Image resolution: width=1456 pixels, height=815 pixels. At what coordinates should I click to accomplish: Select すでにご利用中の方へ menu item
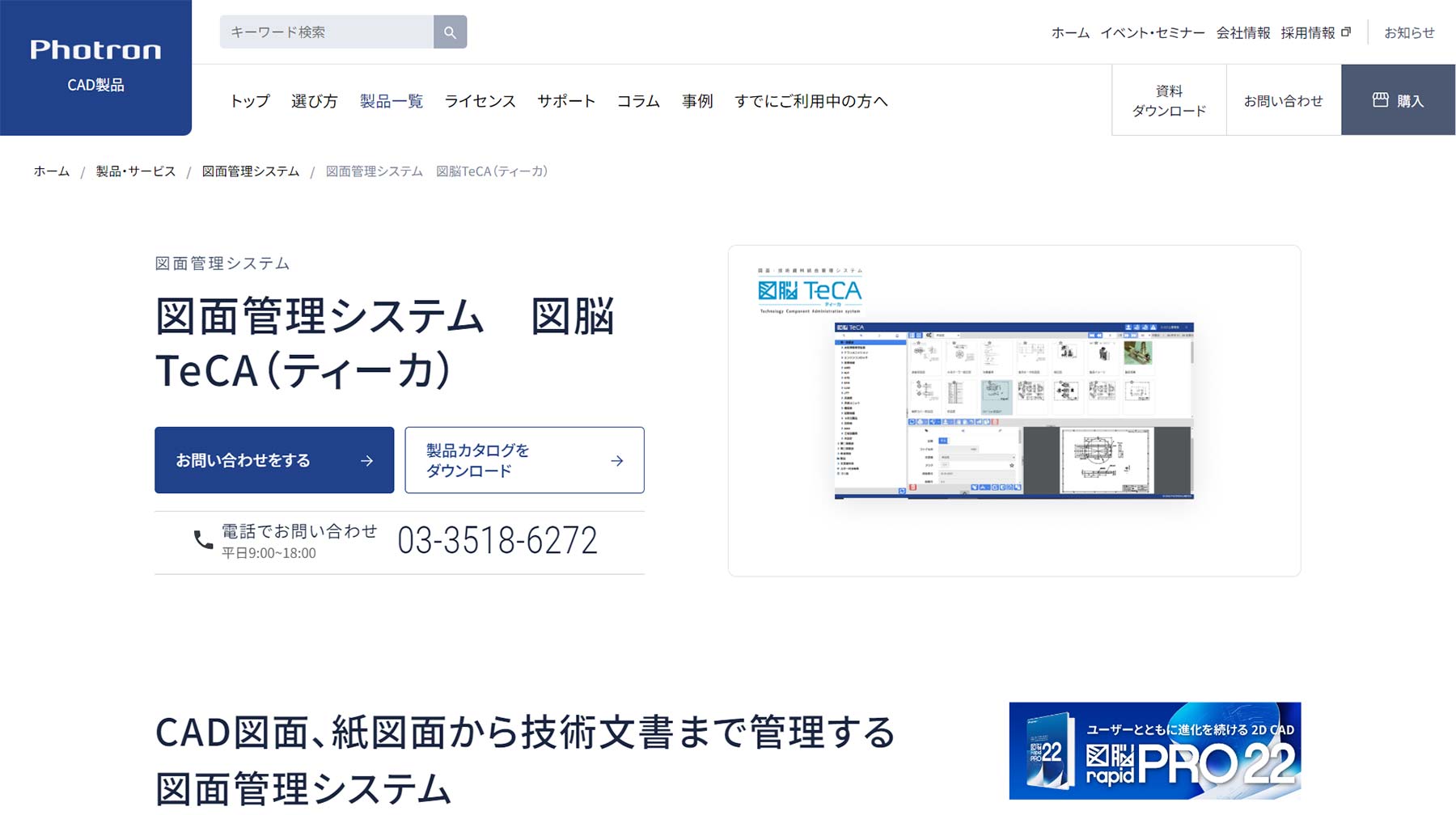tap(811, 101)
